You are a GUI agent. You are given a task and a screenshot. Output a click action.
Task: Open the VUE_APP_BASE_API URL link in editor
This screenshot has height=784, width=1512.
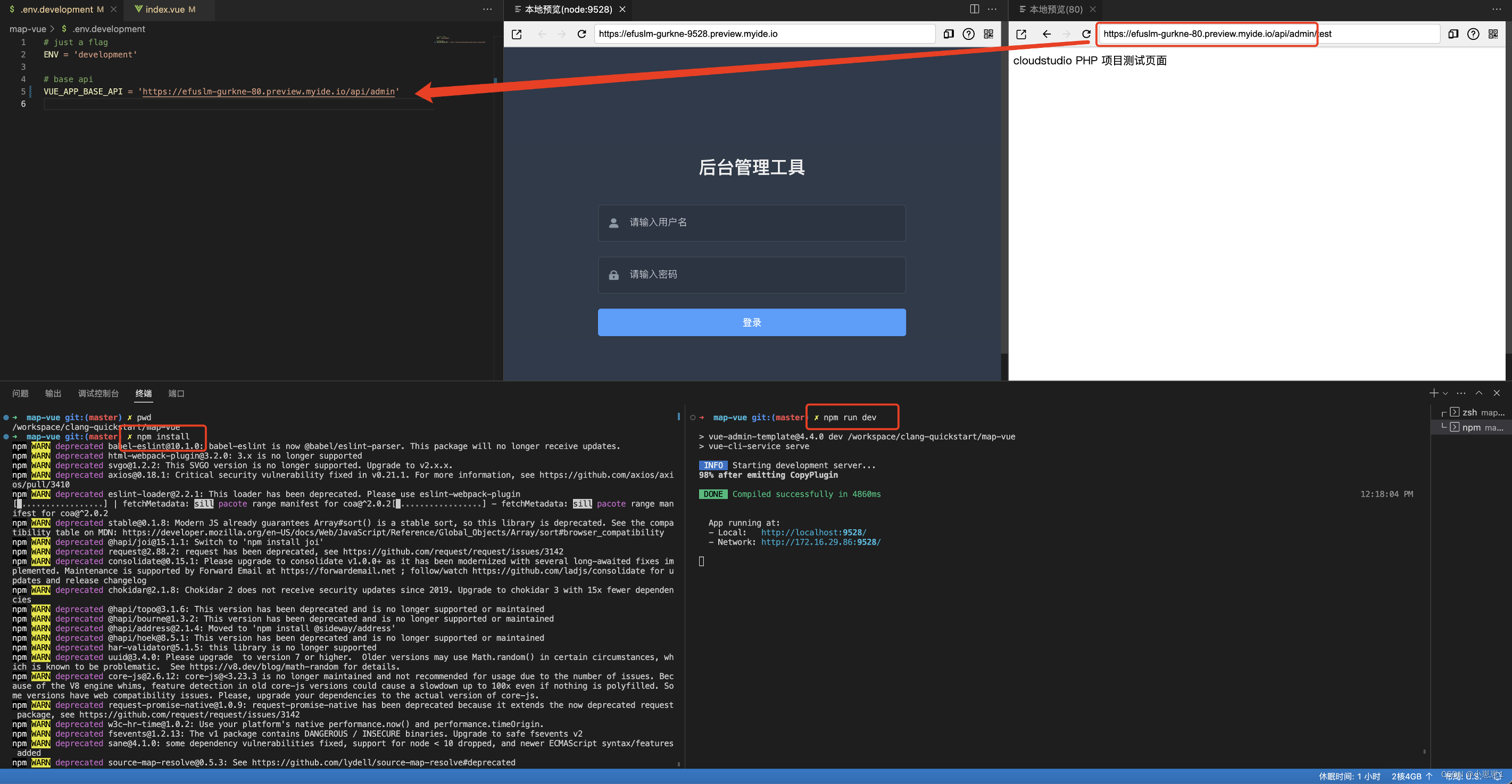(x=268, y=91)
